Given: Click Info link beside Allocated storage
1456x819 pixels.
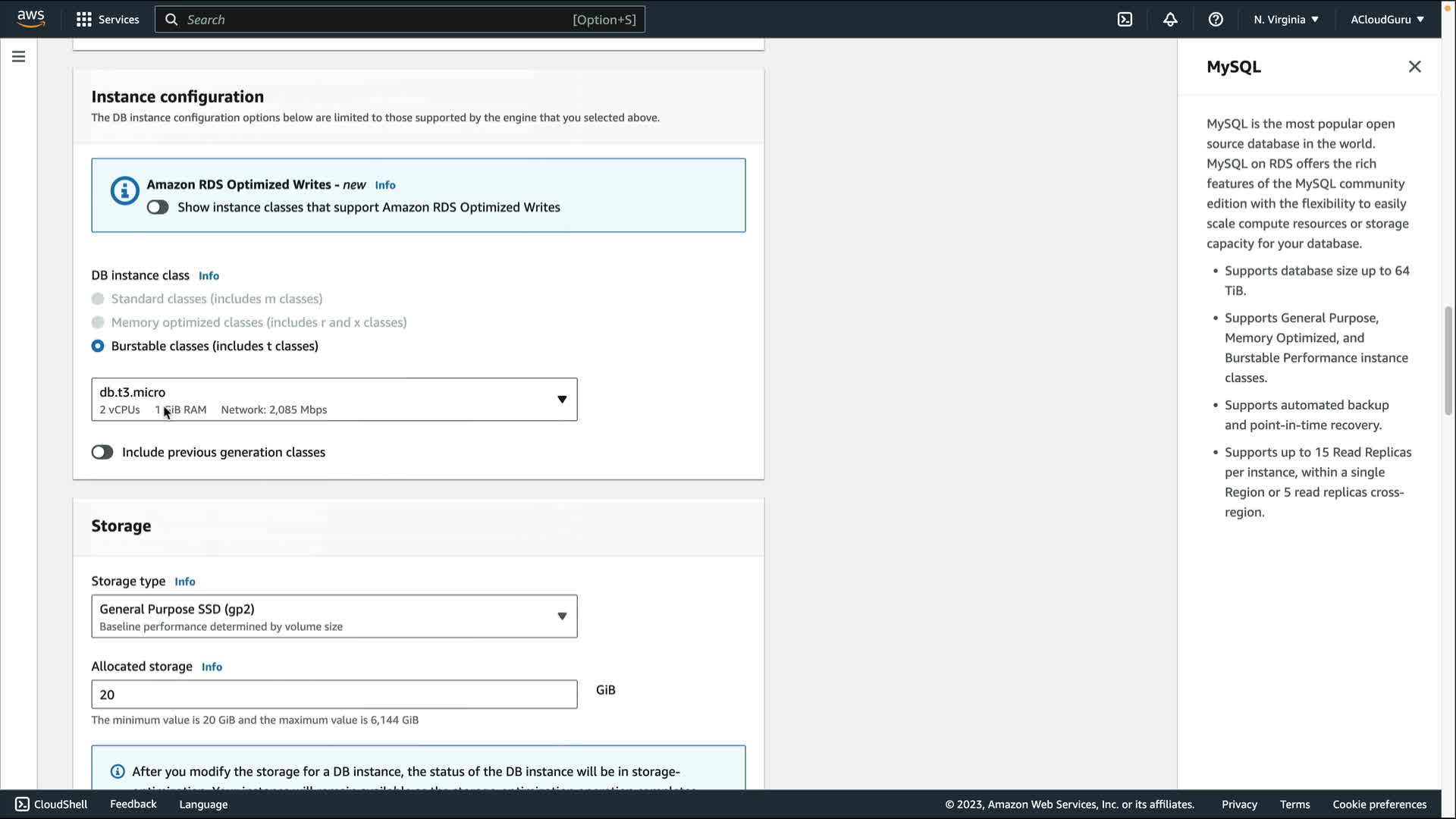Looking at the screenshot, I should [212, 667].
